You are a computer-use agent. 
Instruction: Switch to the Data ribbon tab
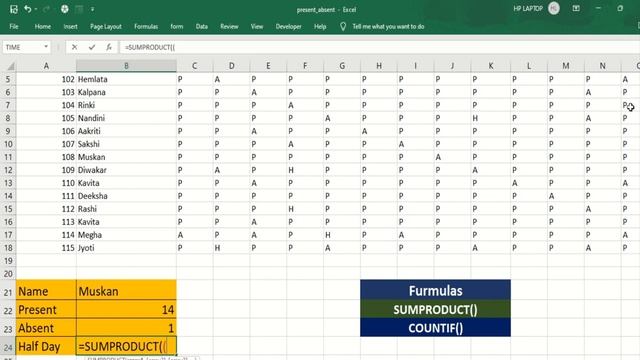click(202, 27)
